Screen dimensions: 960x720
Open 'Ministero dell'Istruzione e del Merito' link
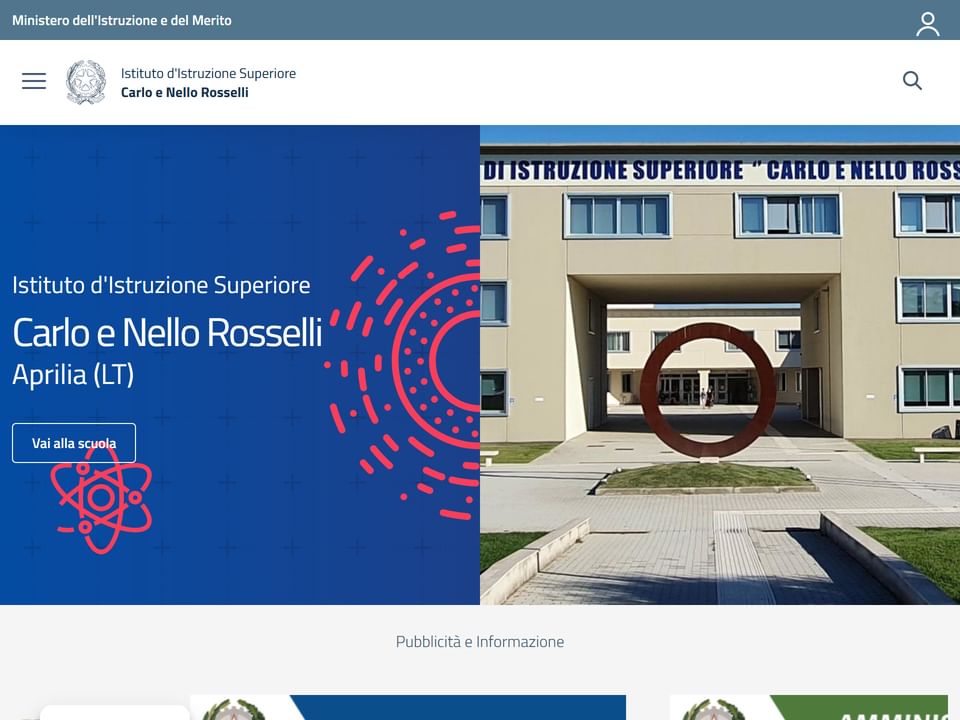122,20
